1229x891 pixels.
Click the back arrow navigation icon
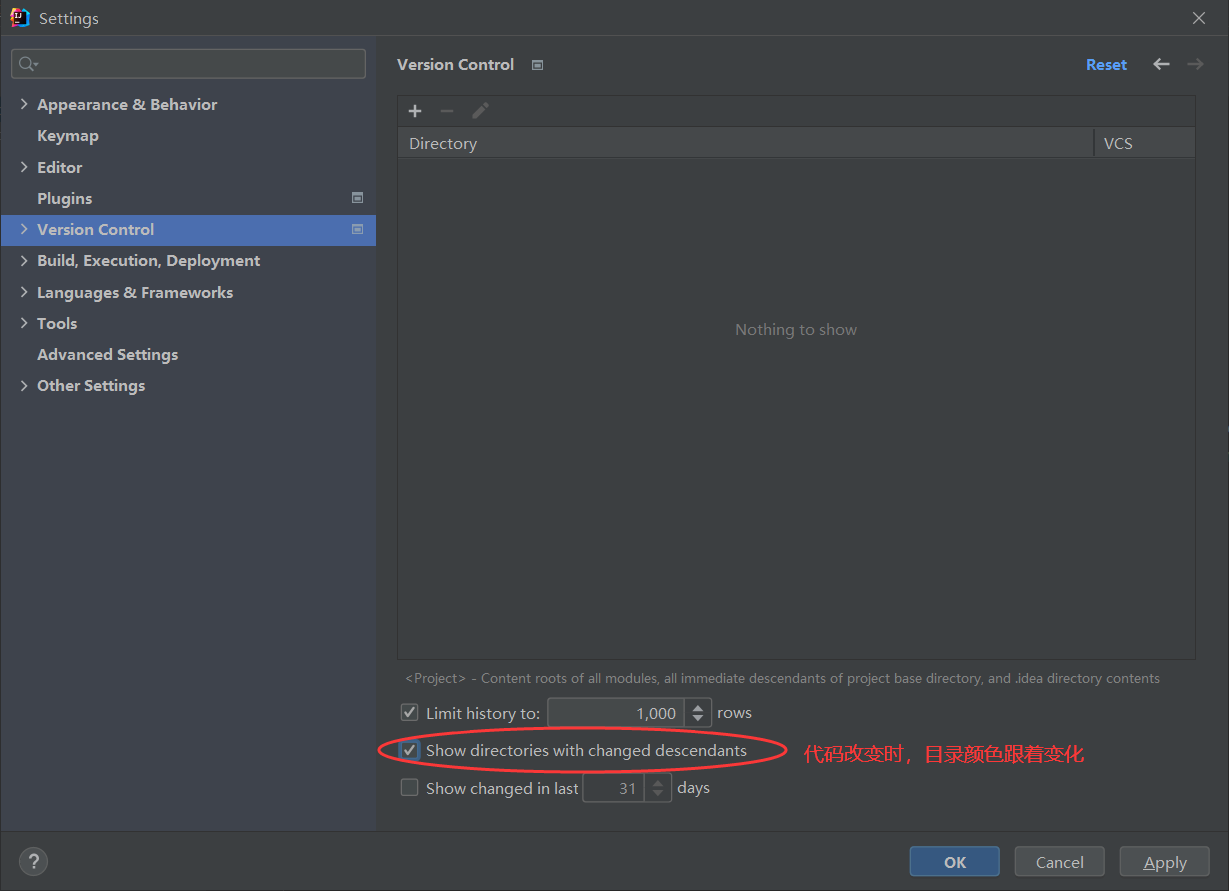click(x=1161, y=64)
